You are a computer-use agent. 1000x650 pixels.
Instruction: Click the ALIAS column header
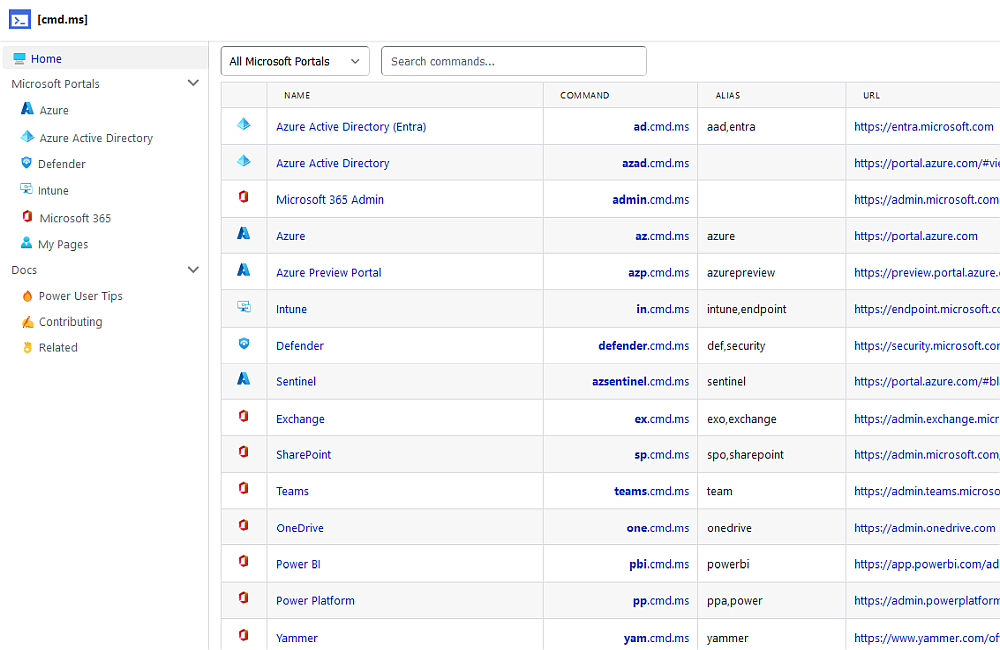tap(728, 95)
